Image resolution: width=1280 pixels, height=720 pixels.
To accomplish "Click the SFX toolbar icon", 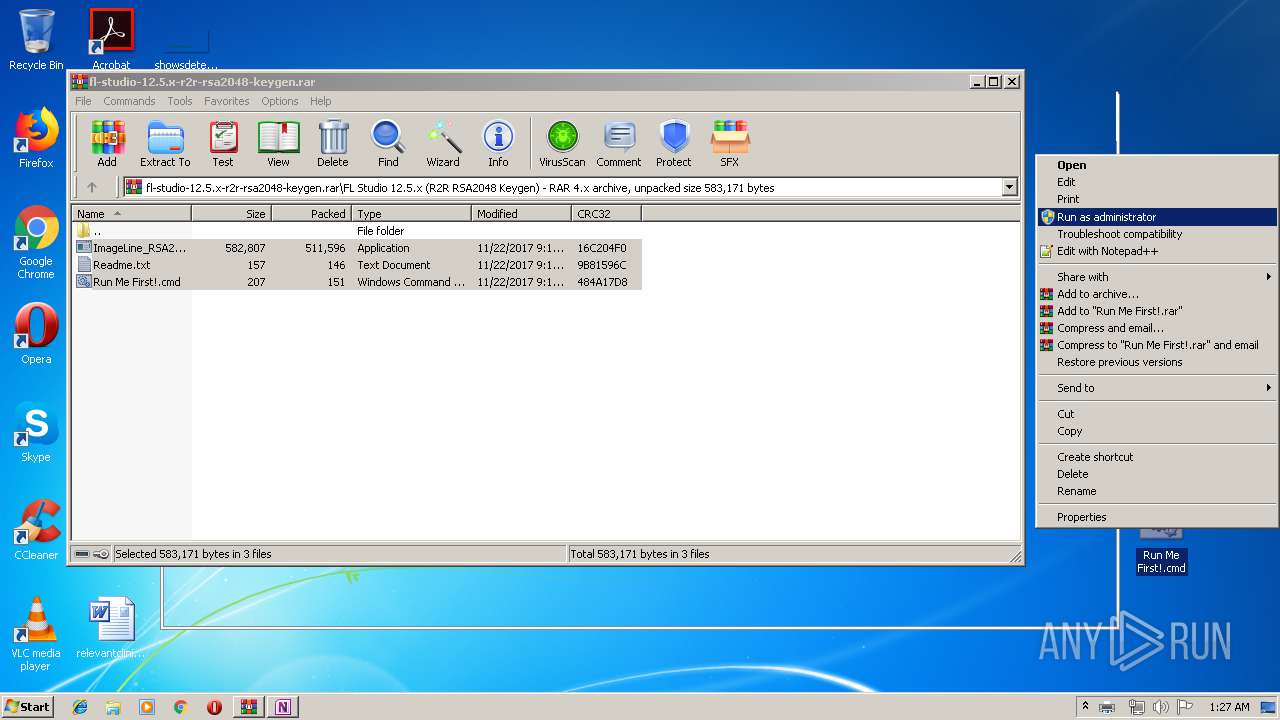I will pyautogui.click(x=730, y=144).
